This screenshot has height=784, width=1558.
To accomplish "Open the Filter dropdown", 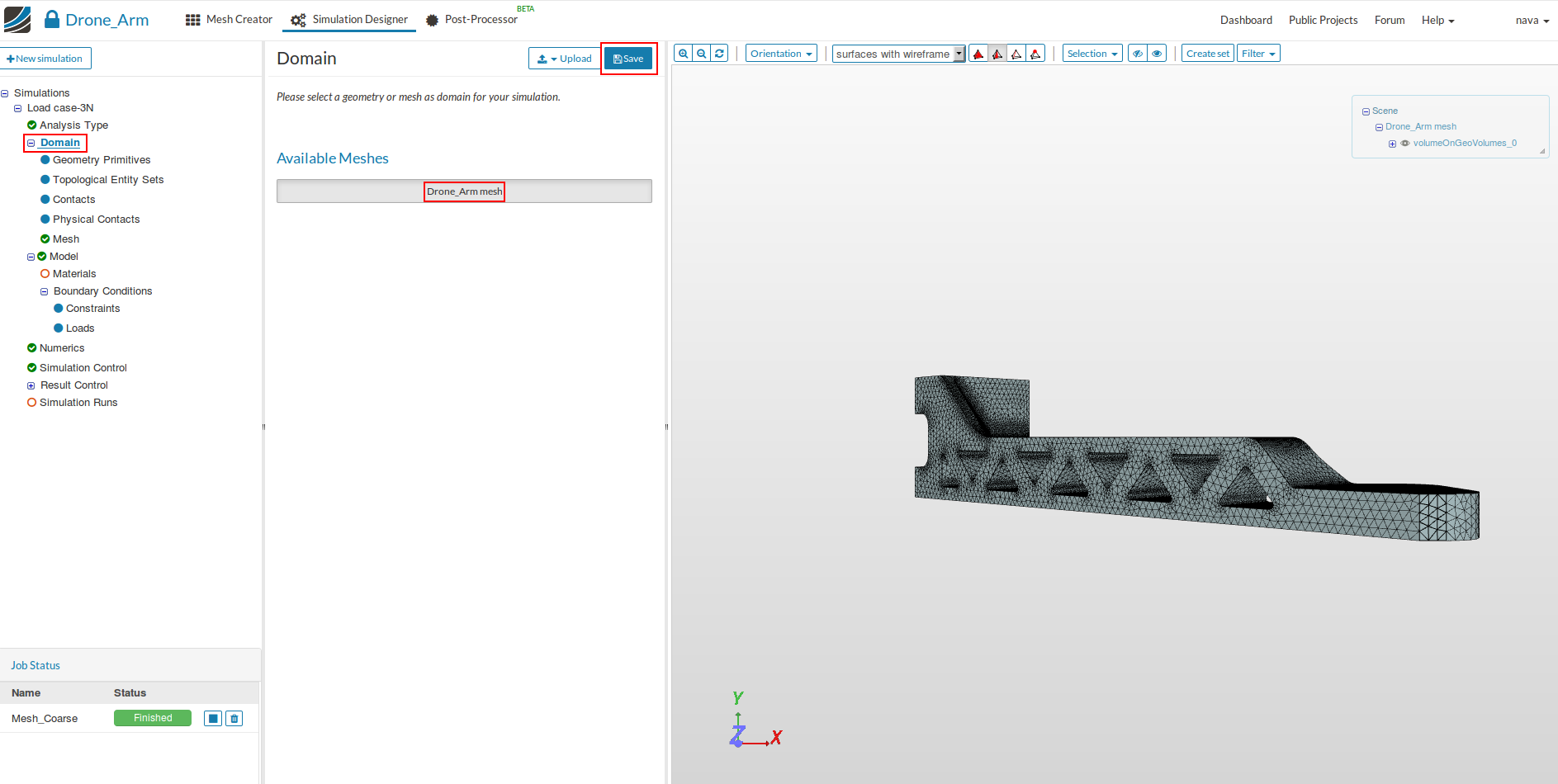I will point(1258,54).
